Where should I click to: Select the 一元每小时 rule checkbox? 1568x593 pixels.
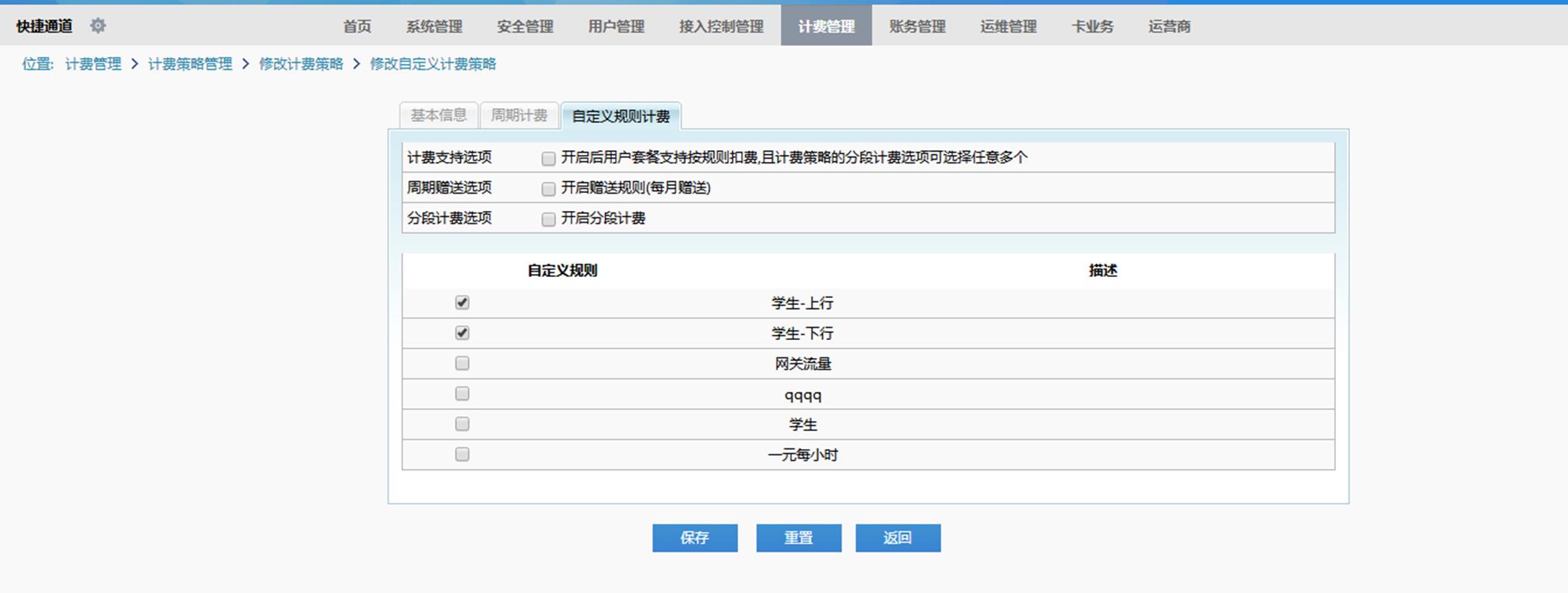tap(462, 454)
